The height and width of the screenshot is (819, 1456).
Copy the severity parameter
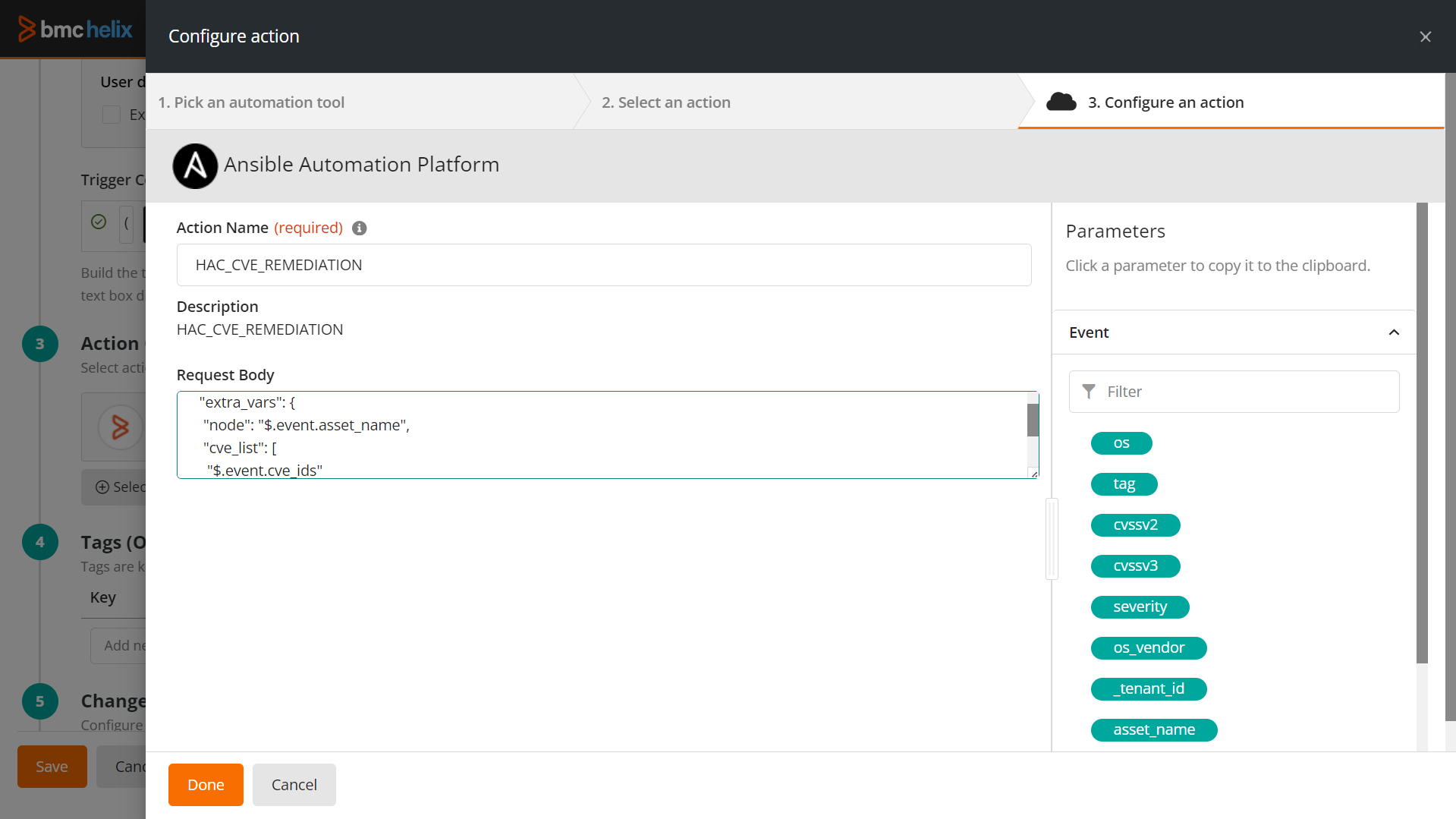[x=1140, y=607]
